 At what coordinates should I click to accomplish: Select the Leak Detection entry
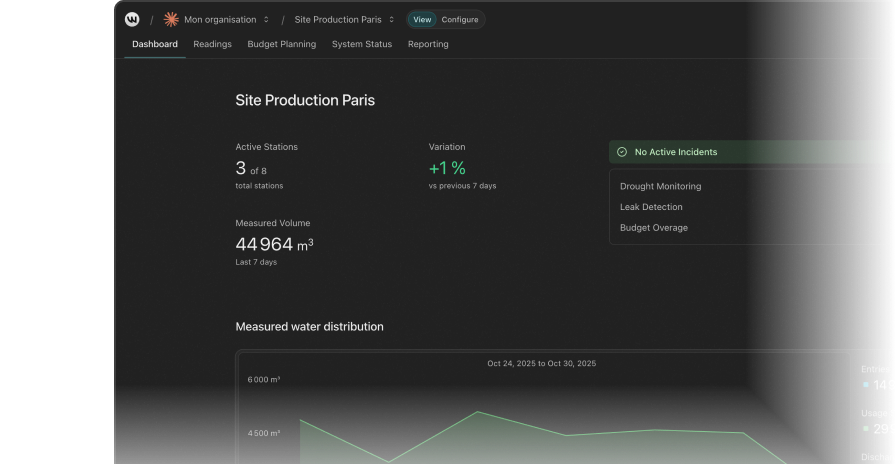click(651, 207)
